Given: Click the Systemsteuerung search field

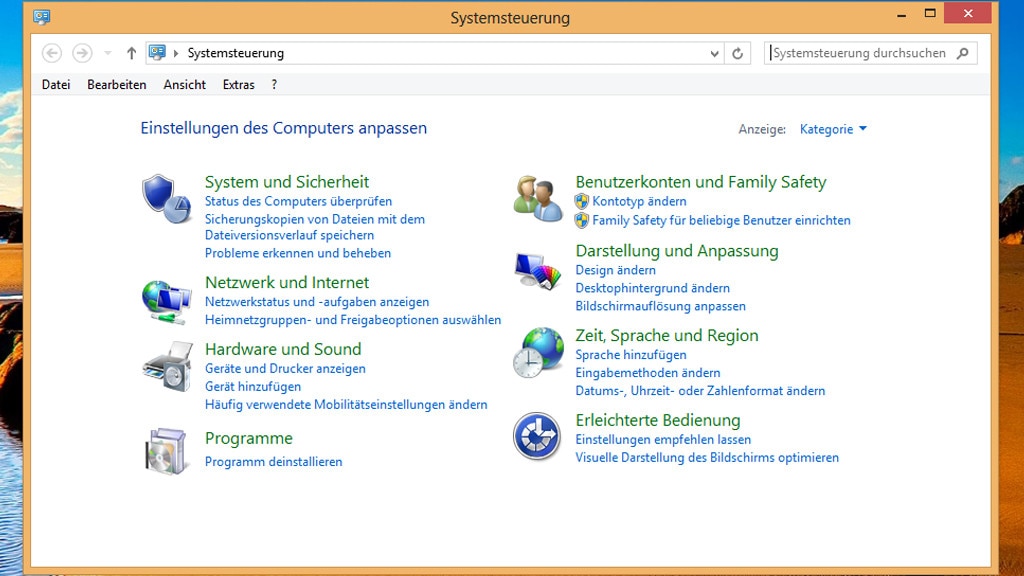Looking at the screenshot, I should click(x=860, y=52).
